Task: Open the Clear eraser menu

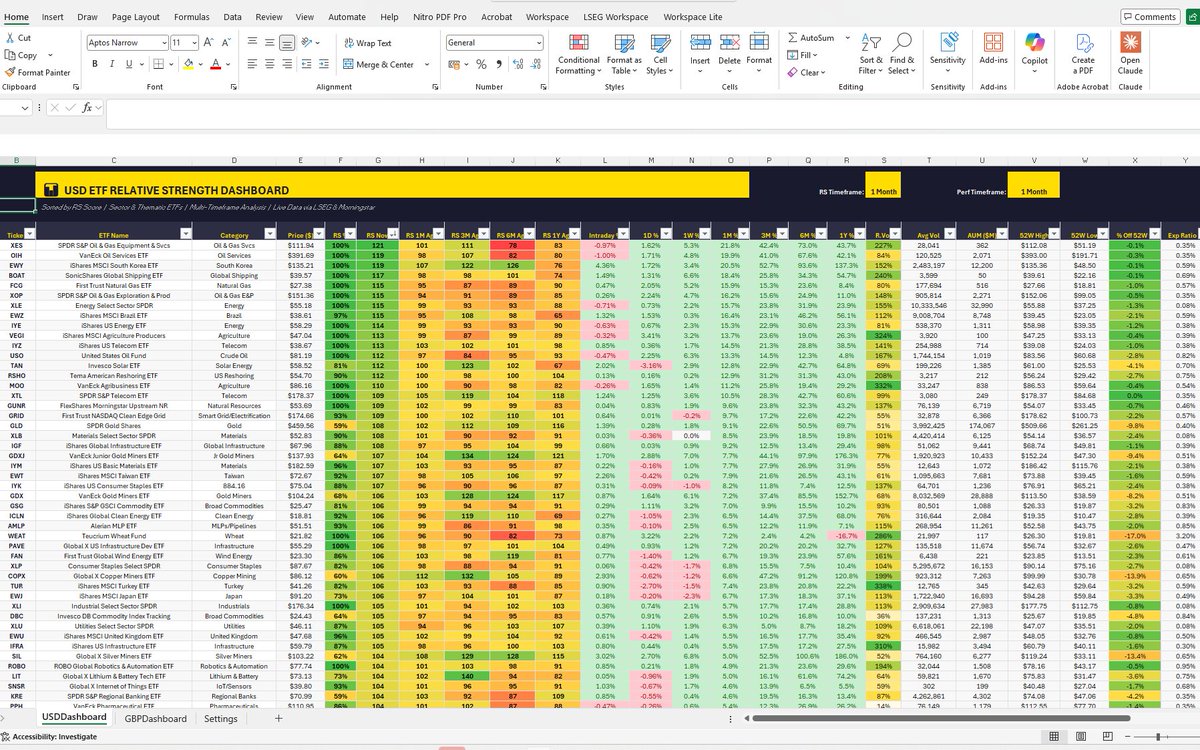Action: coord(806,72)
